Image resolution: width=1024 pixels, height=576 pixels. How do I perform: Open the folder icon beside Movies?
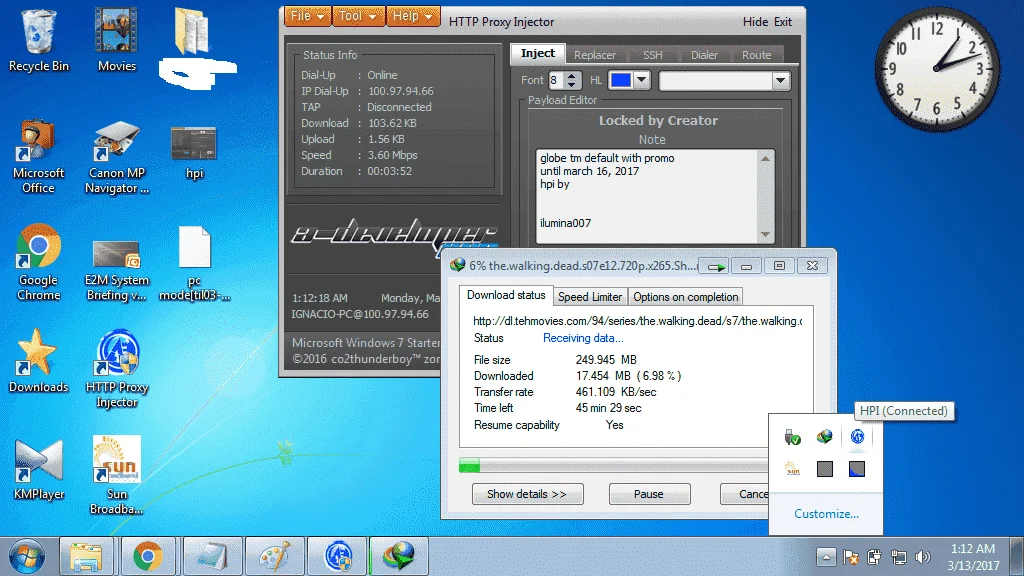tap(192, 30)
